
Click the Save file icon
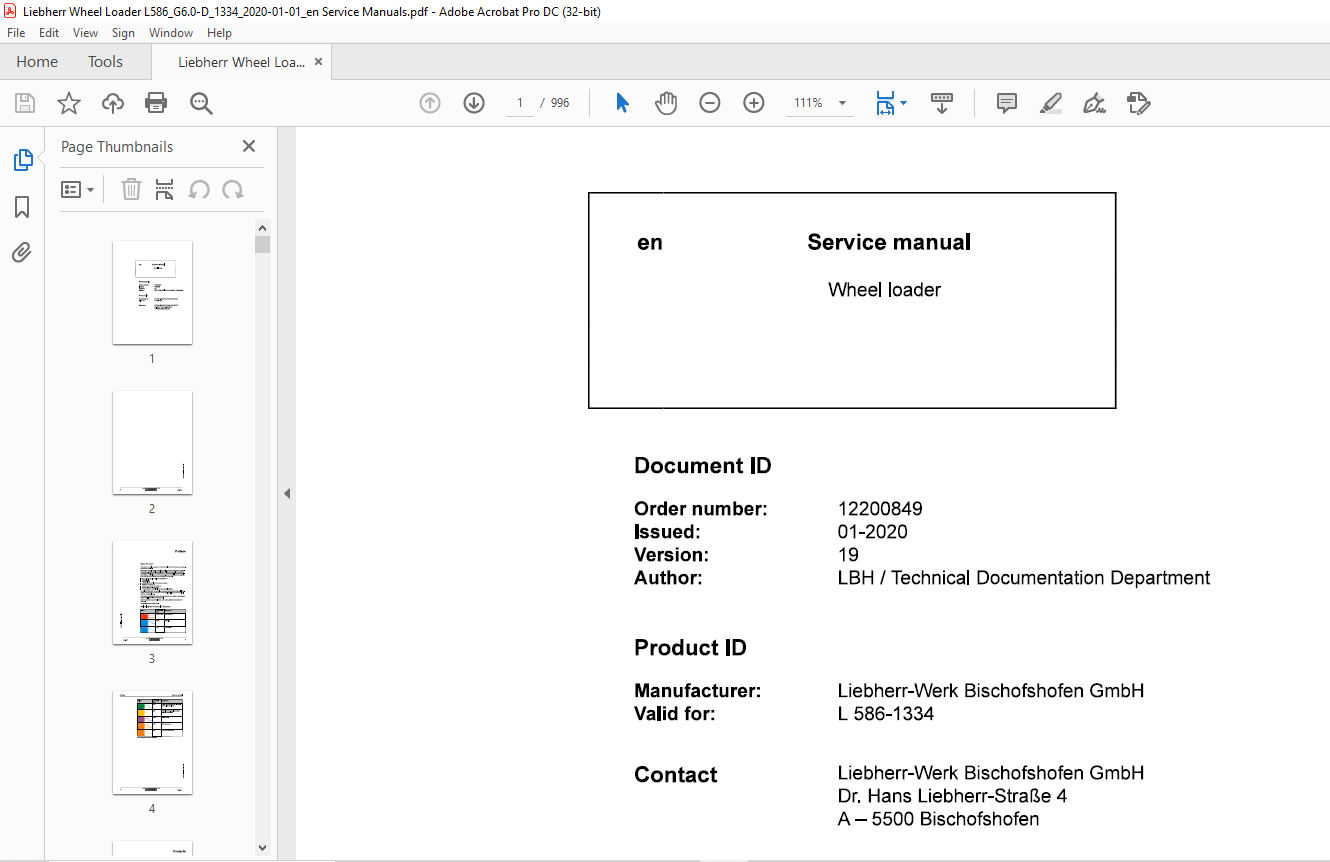coord(25,103)
